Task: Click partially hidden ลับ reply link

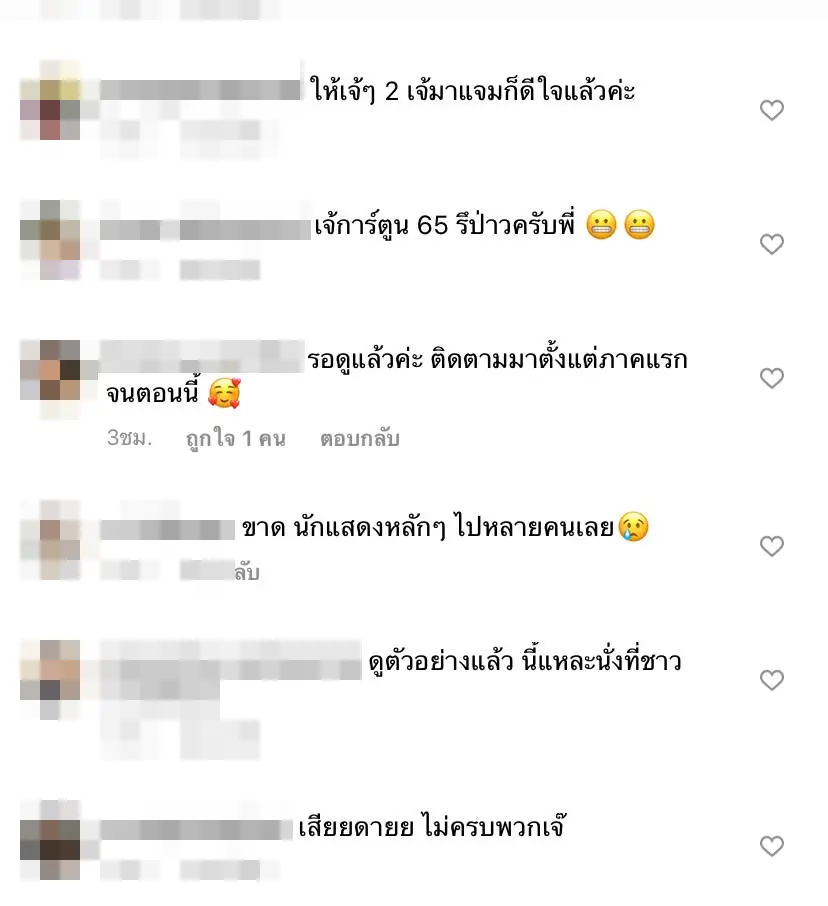Action: (x=247, y=572)
